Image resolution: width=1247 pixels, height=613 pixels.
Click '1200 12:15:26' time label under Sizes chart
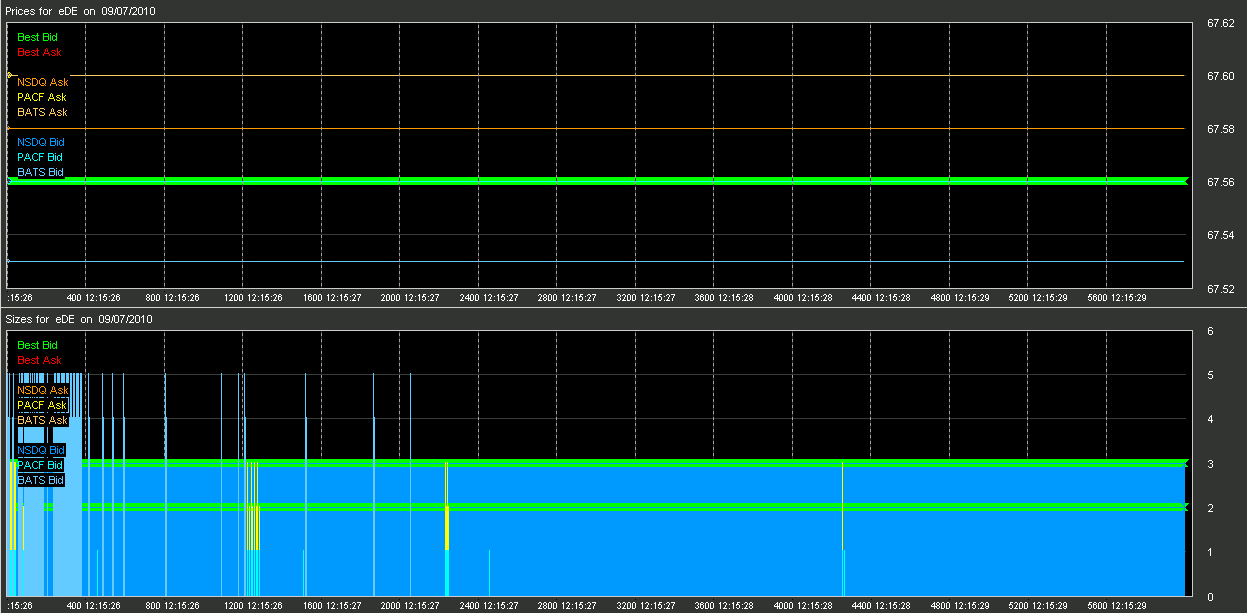coord(251,606)
